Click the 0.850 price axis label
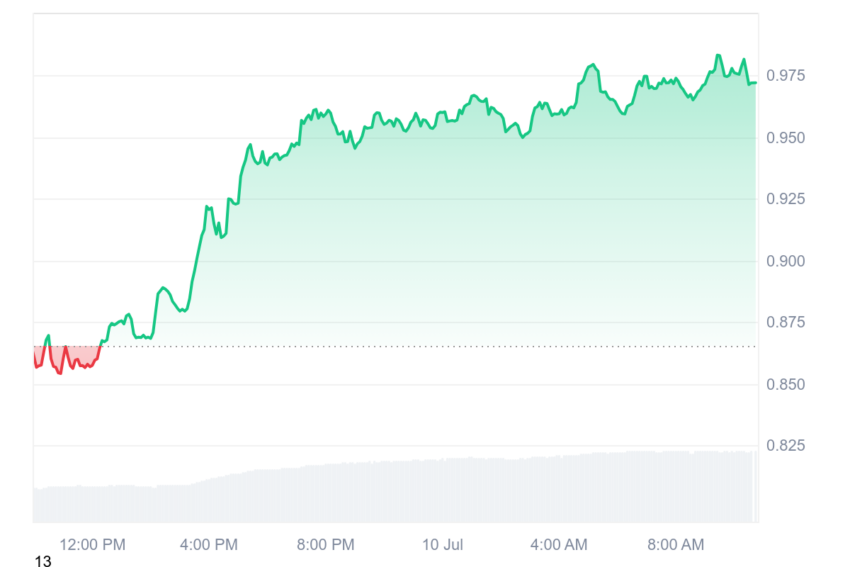The image size is (850, 567). coord(785,384)
